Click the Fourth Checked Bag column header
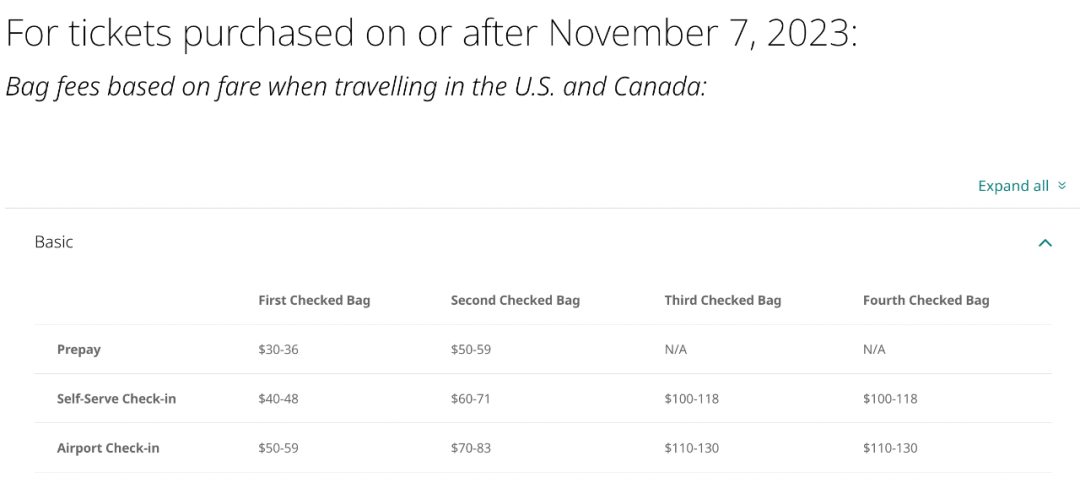Screen dimensions: 1080x494 click(x=926, y=300)
